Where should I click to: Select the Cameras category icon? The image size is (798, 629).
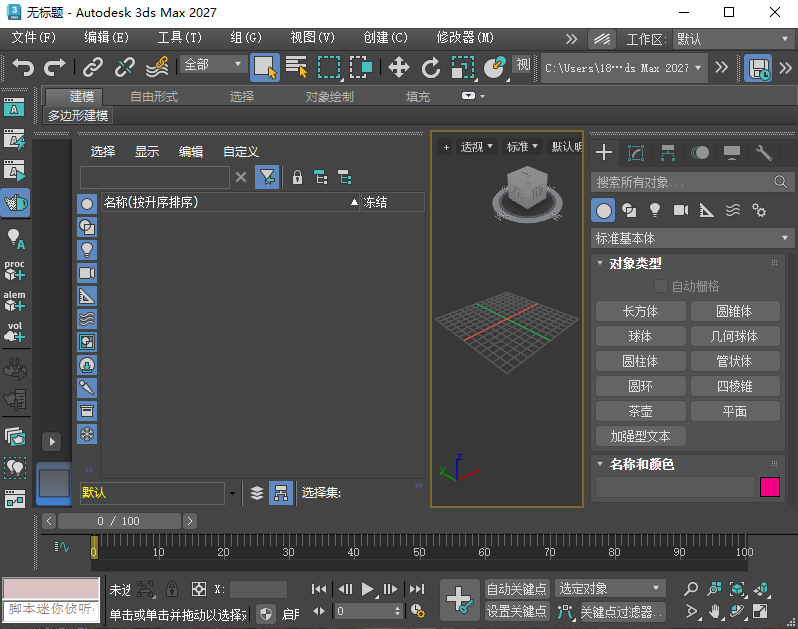[681, 210]
